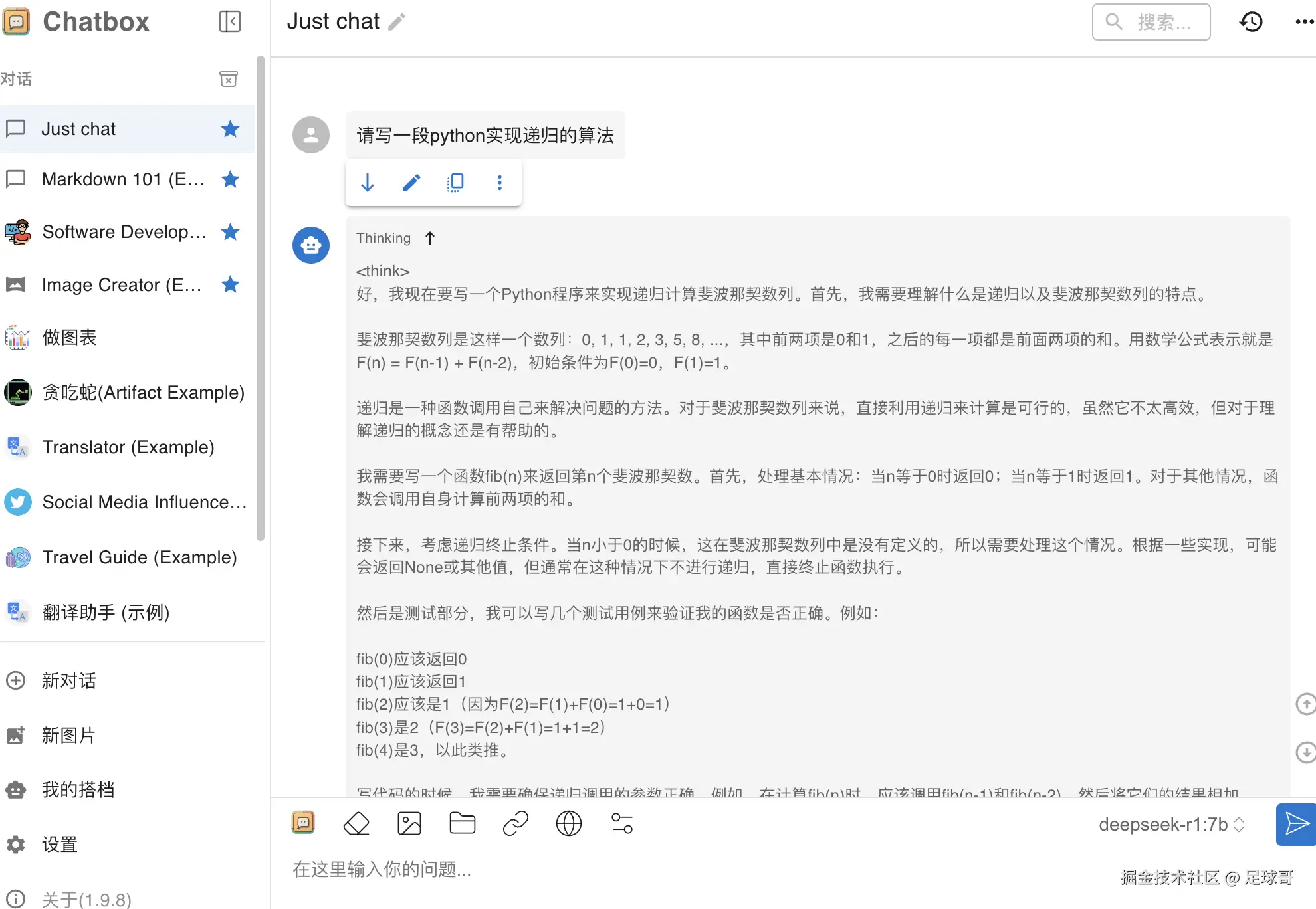Open the conversation history clock icon
Image resolution: width=1316 pixels, height=909 pixels.
(x=1251, y=22)
